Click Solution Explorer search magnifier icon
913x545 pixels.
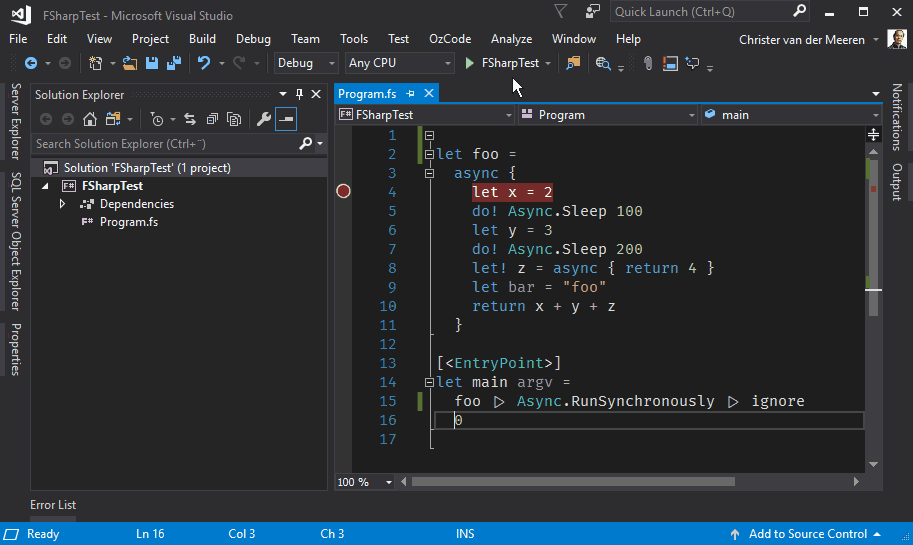(306, 143)
